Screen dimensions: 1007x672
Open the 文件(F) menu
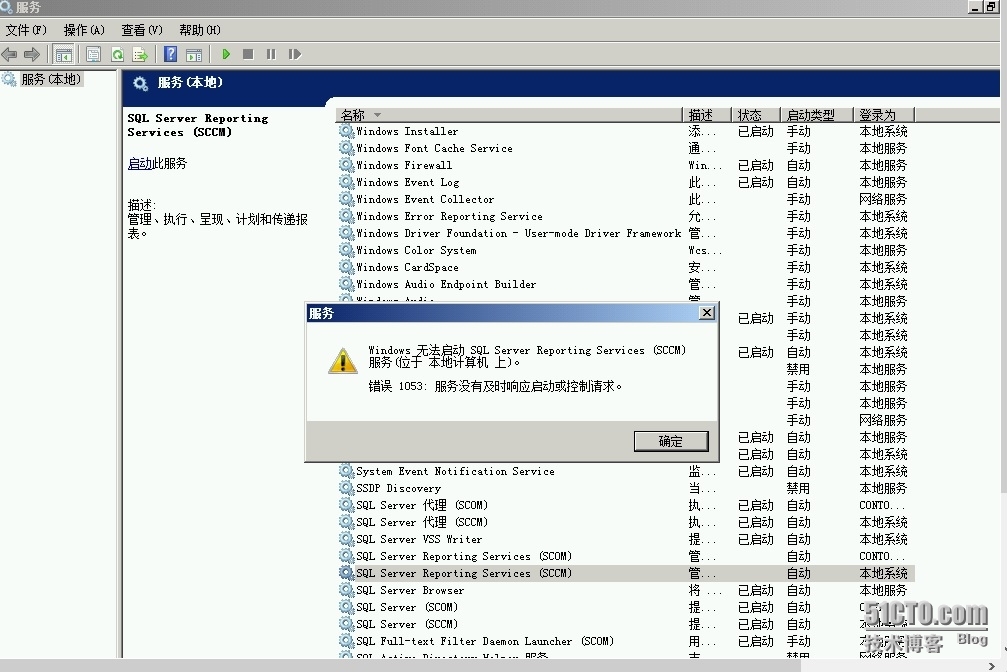coord(26,30)
